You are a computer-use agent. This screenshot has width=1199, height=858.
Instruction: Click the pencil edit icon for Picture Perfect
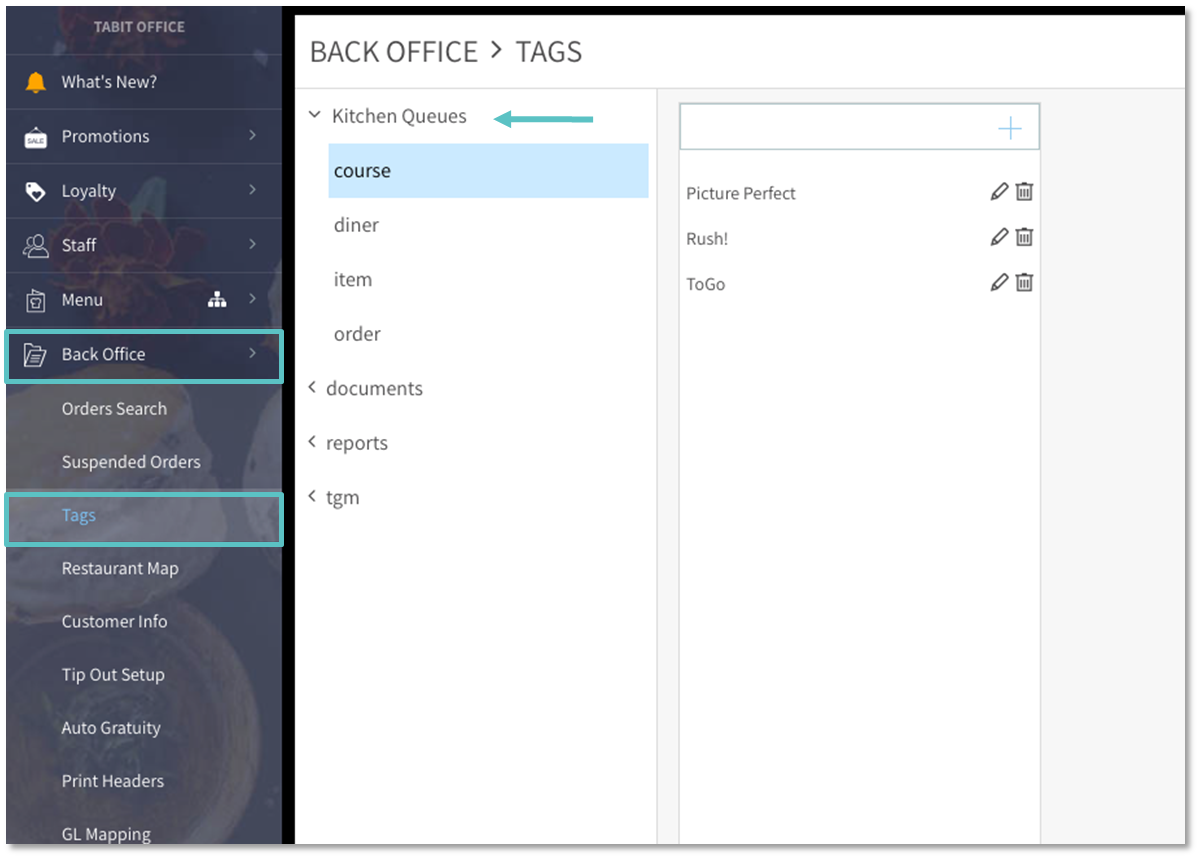(x=998, y=192)
